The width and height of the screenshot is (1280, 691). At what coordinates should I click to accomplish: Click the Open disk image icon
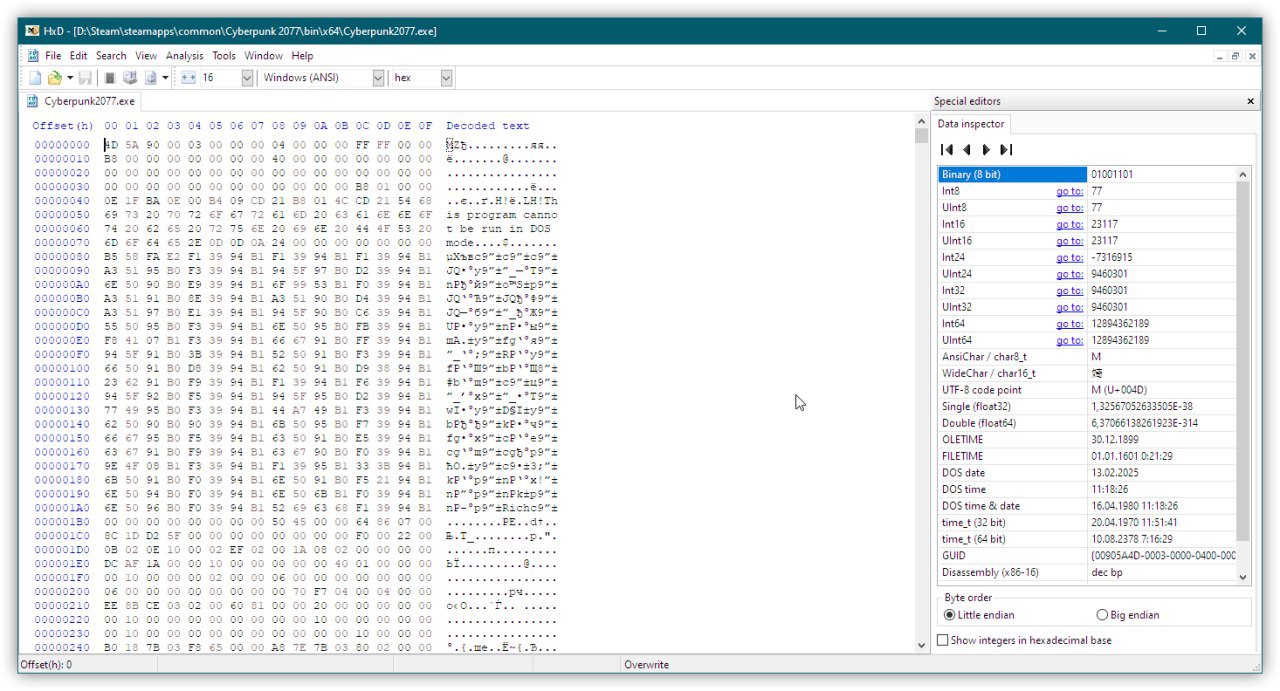click(x=150, y=77)
